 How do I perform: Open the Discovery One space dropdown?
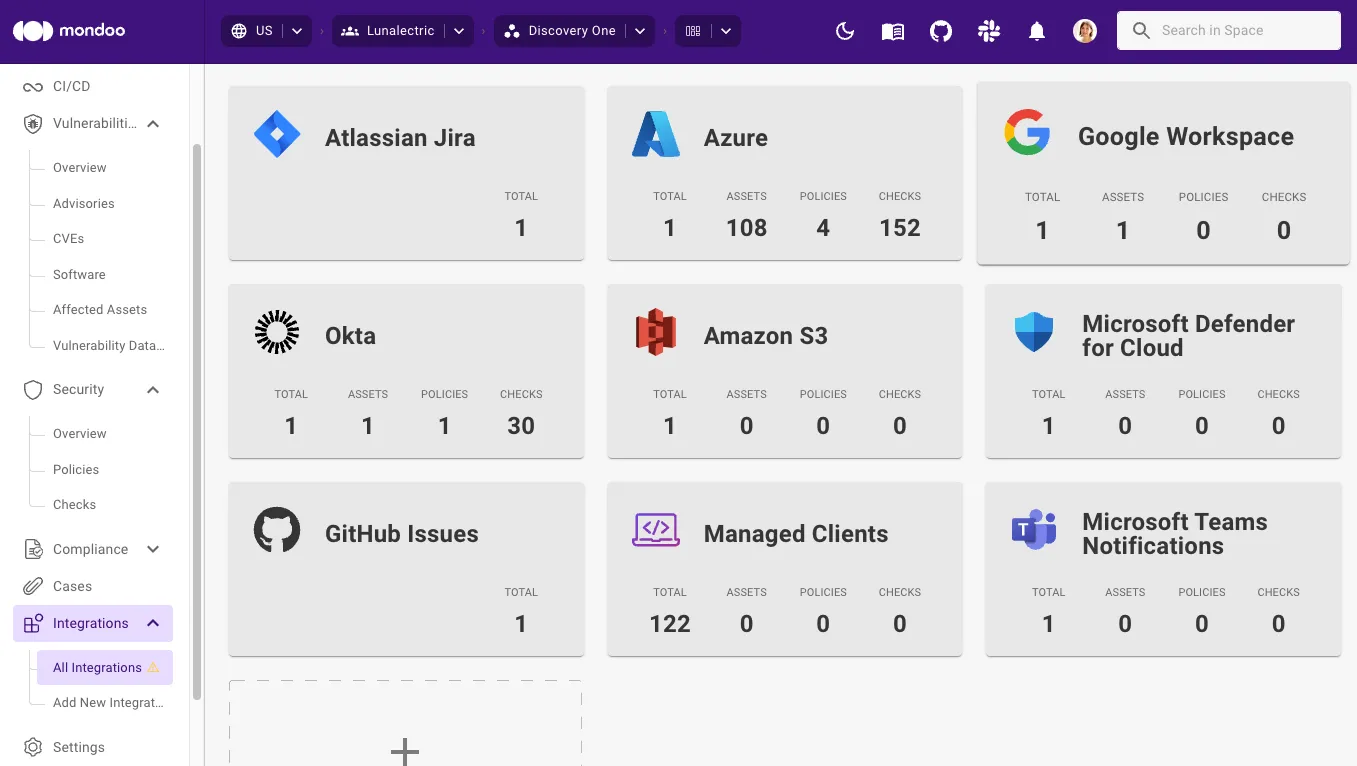pyautogui.click(x=640, y=31)
